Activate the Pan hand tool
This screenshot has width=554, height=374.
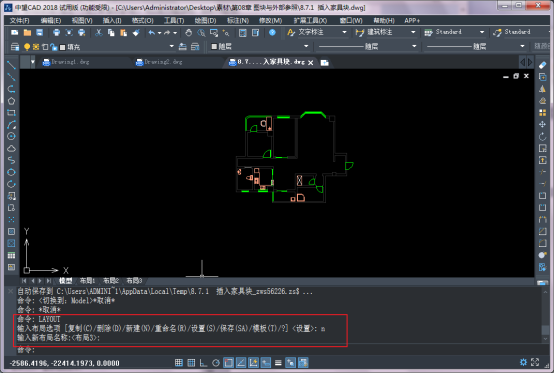tap(188, 33)
